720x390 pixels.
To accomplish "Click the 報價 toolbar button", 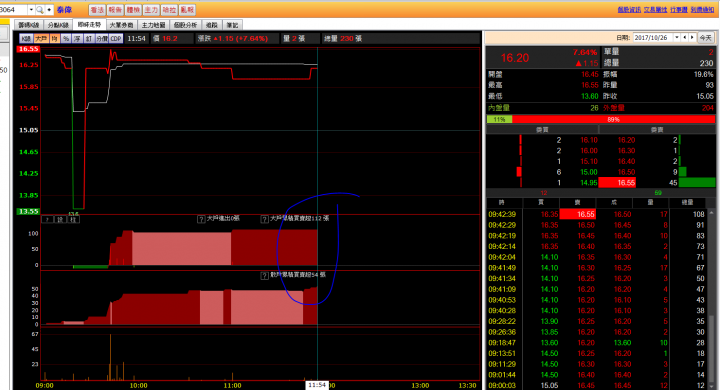I will [115, 10].
